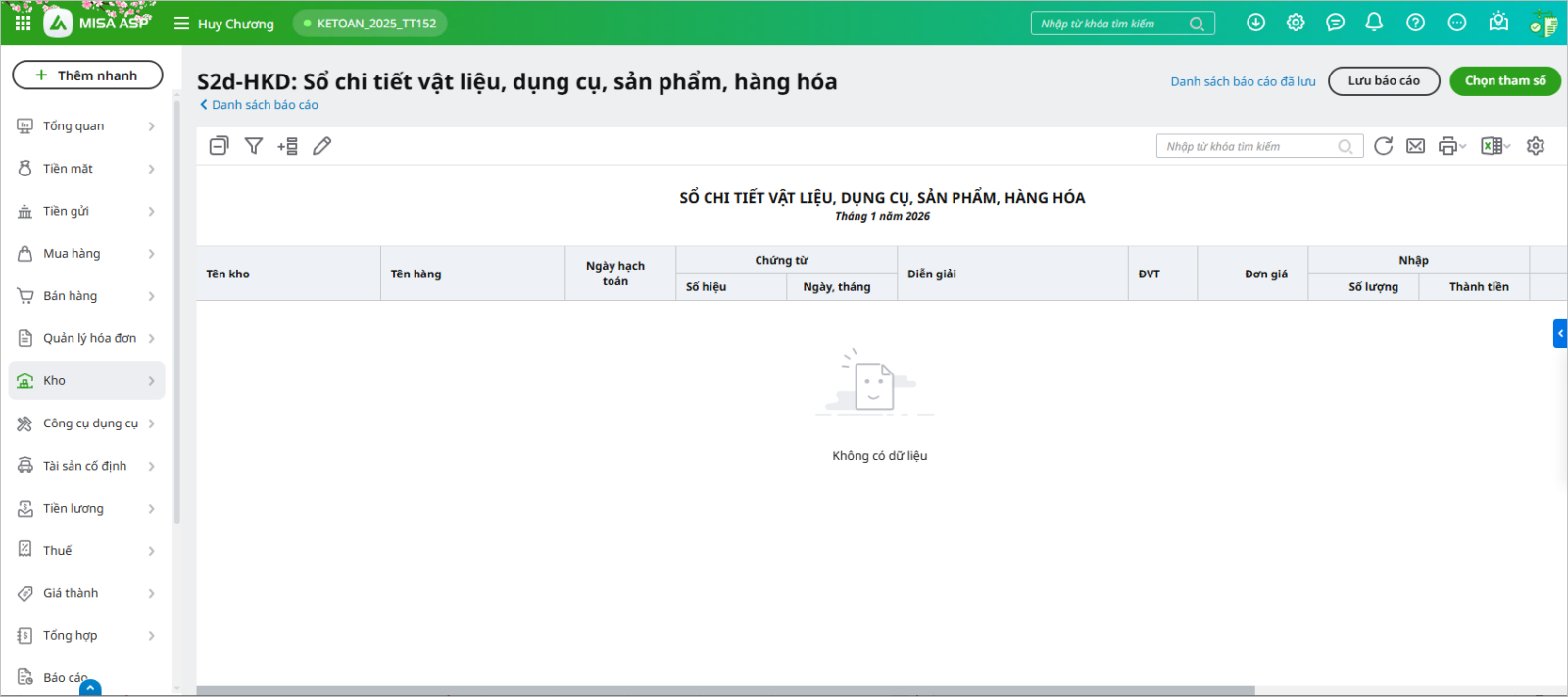The width and height of the screenshot is (1568, 697).
Task: Click the horizontal scrollbar under the report table
Action: (x=725, y=690)
